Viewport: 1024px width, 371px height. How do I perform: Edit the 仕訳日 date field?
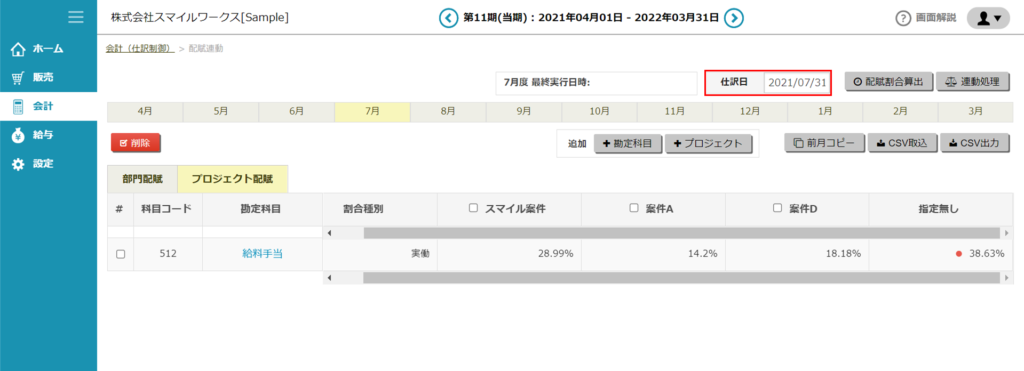click(797, 83)
